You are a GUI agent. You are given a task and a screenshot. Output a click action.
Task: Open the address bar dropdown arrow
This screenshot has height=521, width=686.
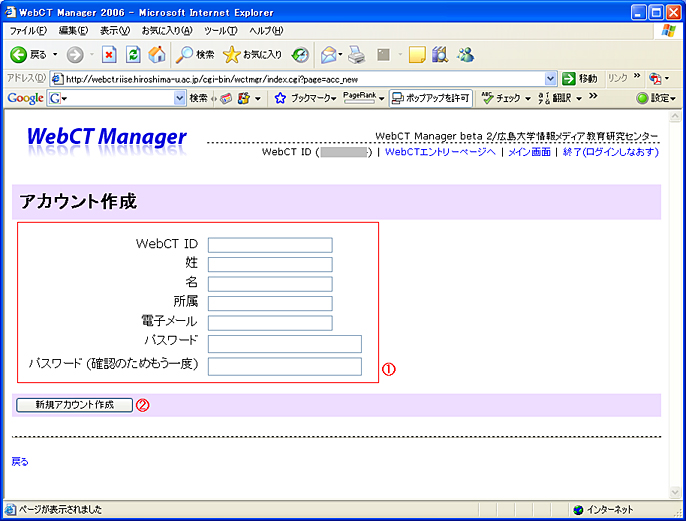[550, 79]
